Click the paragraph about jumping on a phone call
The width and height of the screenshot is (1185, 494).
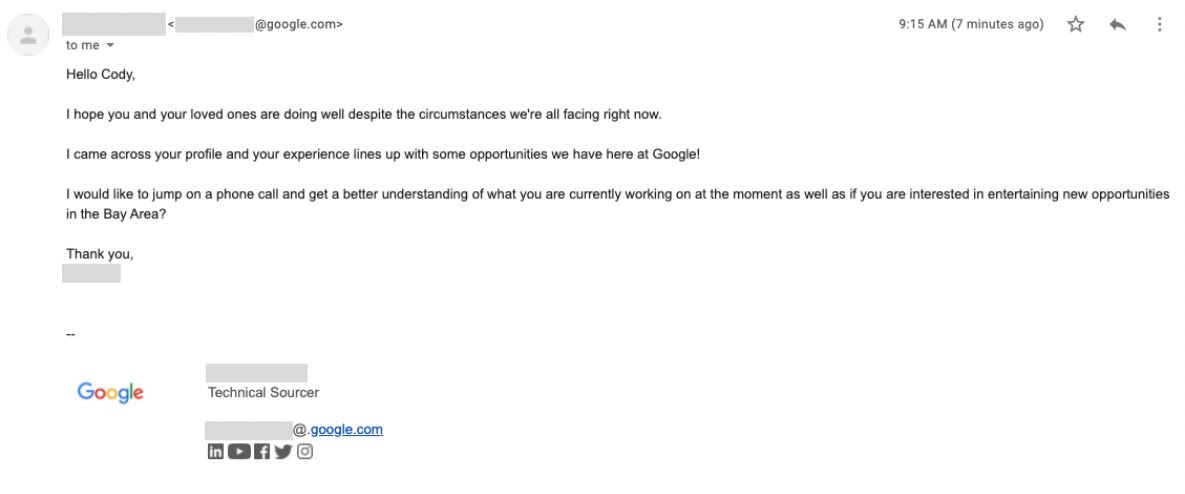600,195
